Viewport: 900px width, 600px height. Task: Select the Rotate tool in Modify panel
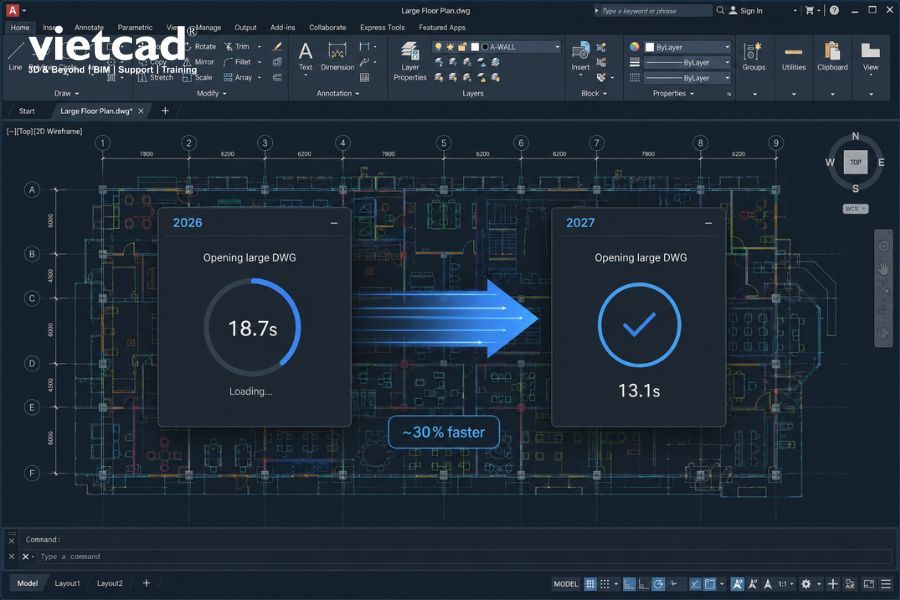click(x=200, y=47)
